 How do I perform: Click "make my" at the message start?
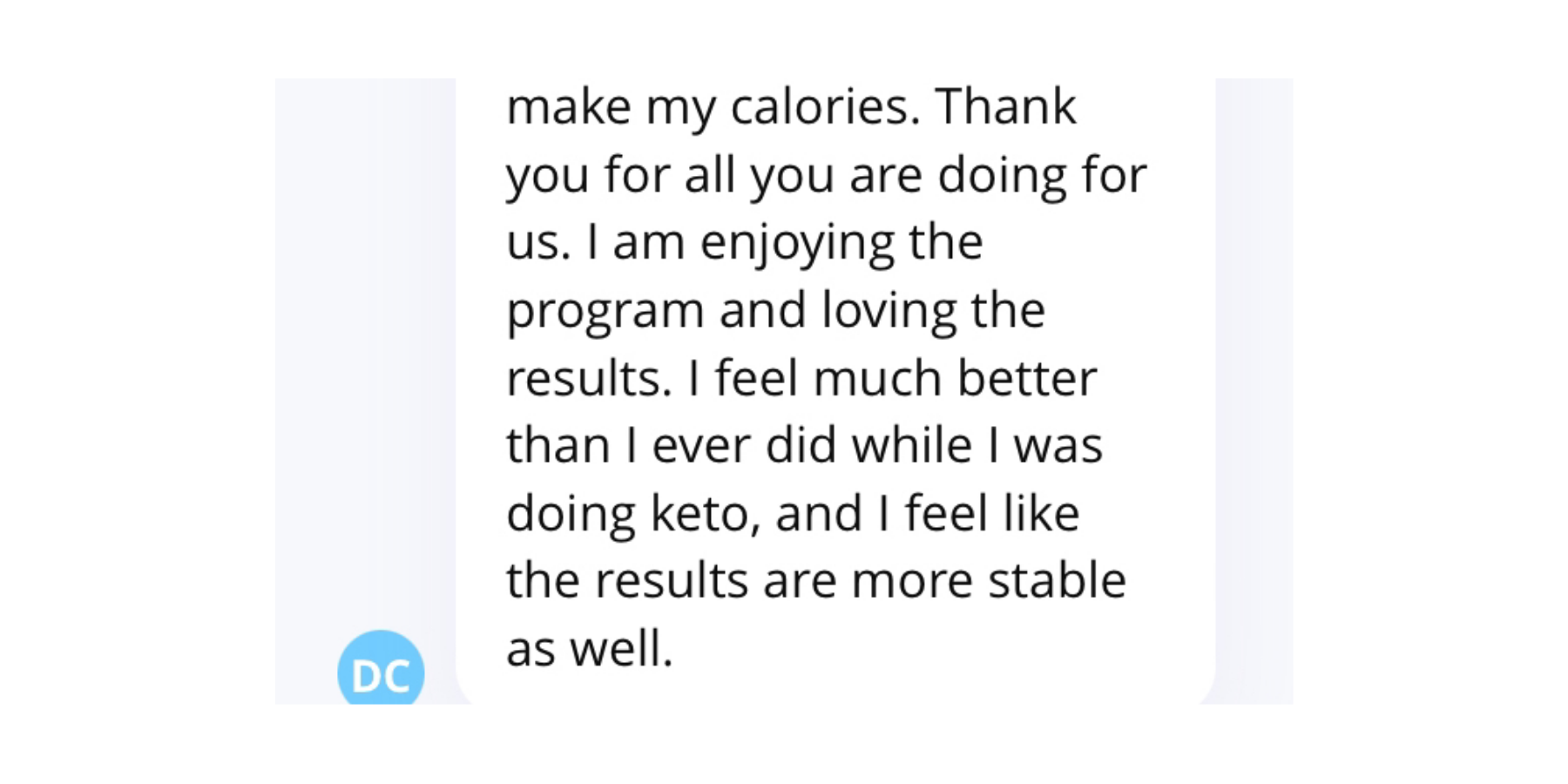click(x=611, y=108)
